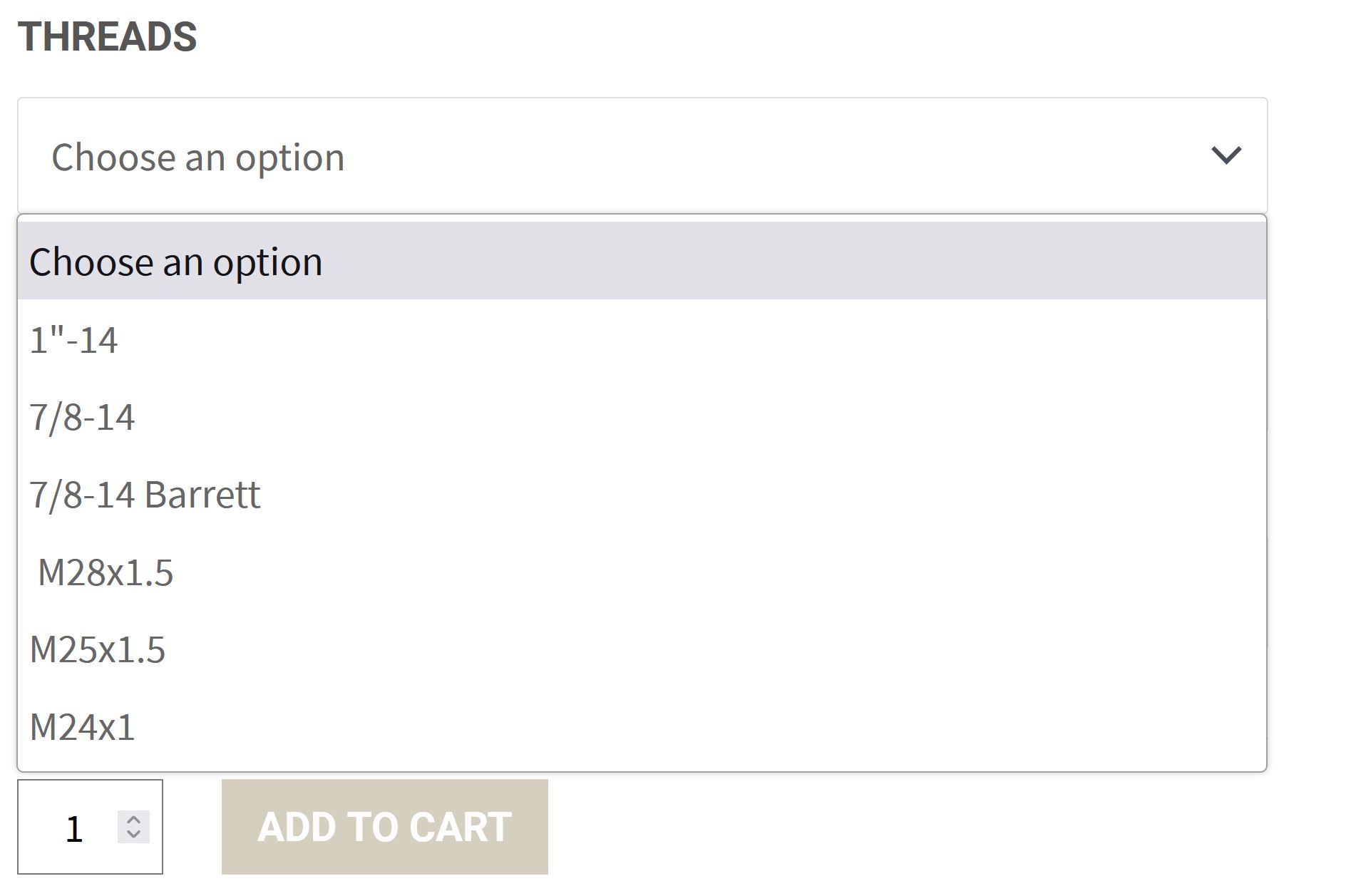Add the product to the cart
Viewport: 1351px width, 896px height.
point(384,827)
